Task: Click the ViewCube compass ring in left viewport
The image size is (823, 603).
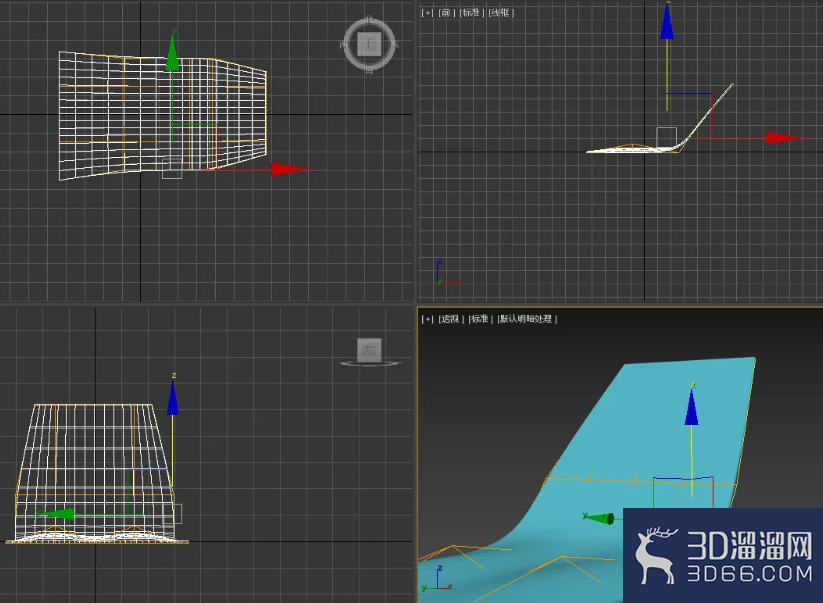Action: point(371,363)
